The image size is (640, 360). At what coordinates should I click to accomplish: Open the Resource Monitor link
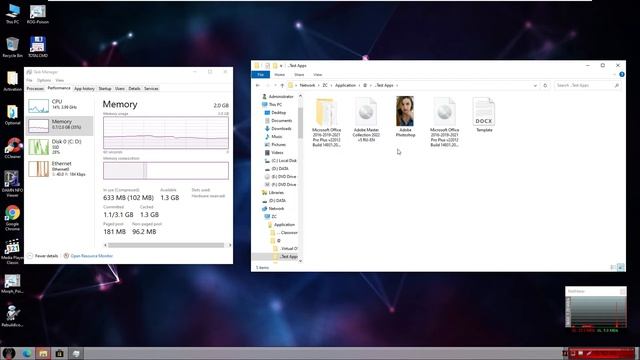coord(91,256)
